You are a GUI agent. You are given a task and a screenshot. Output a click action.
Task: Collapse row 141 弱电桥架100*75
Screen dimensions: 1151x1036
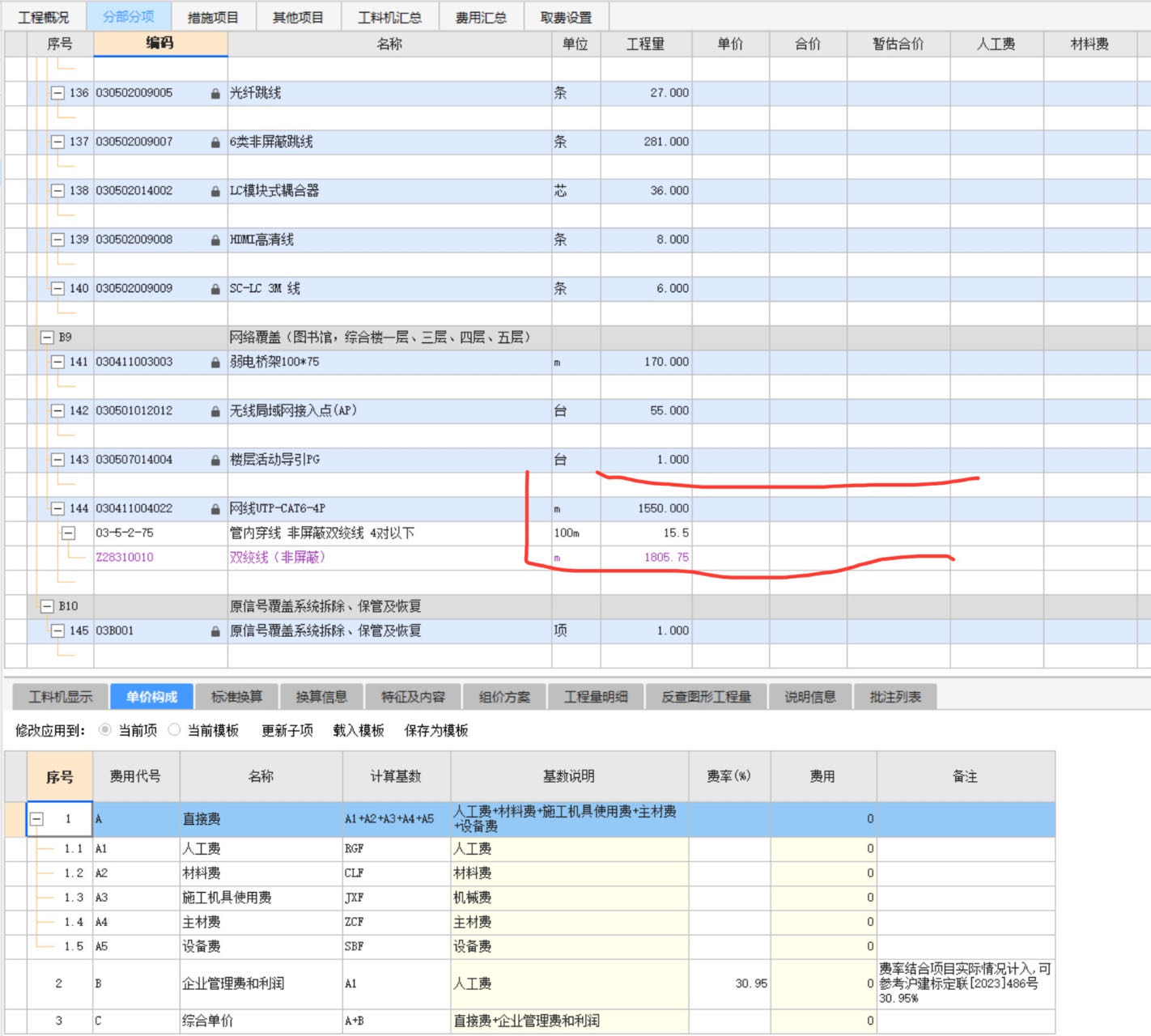coord(57,362)
